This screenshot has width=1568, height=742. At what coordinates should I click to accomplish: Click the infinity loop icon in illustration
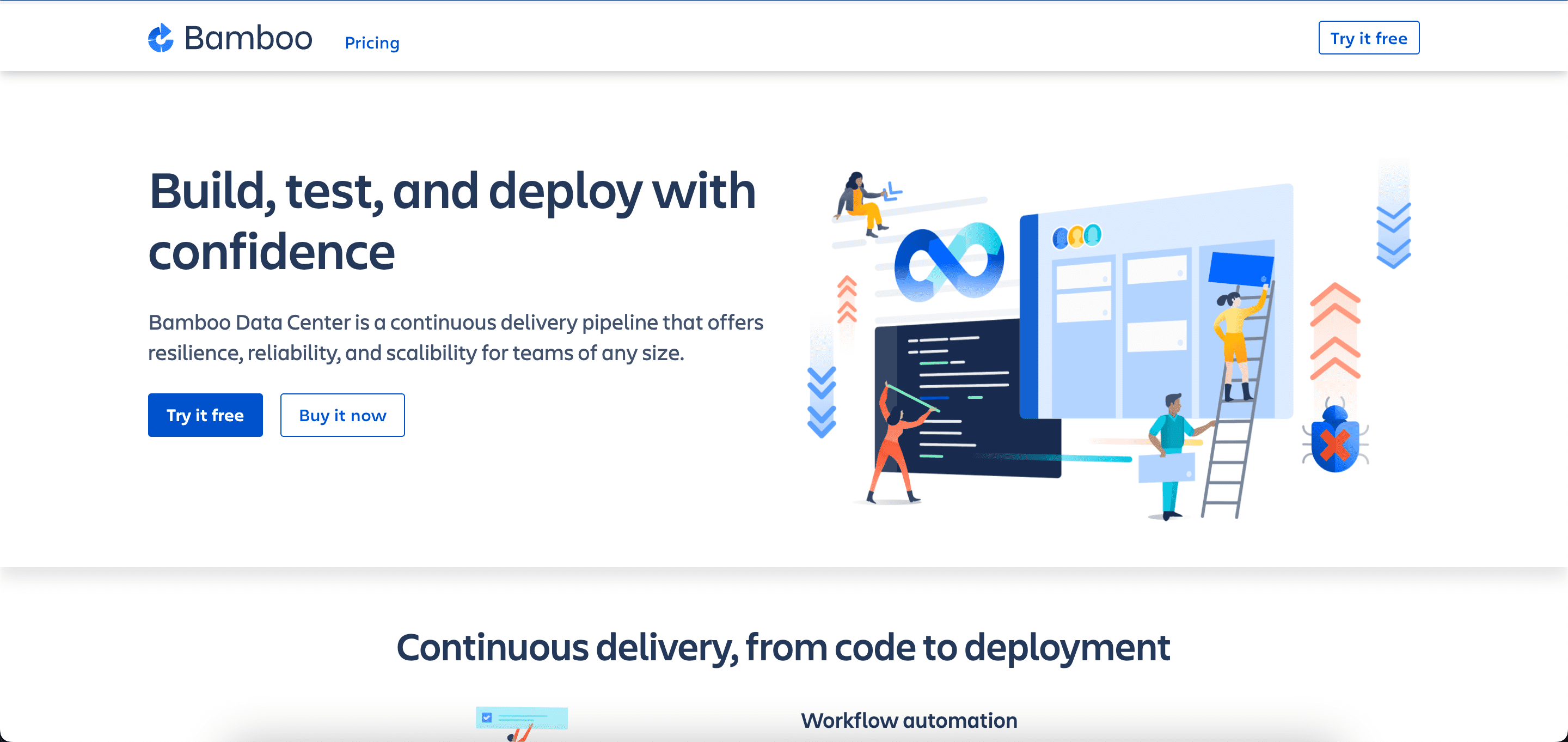tap(949, 262)
